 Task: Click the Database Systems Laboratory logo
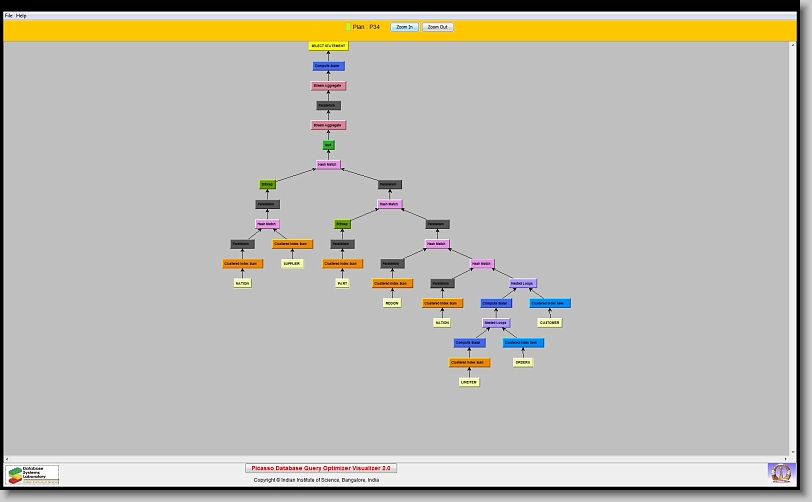pyautogui.click(x=33, y=474)
